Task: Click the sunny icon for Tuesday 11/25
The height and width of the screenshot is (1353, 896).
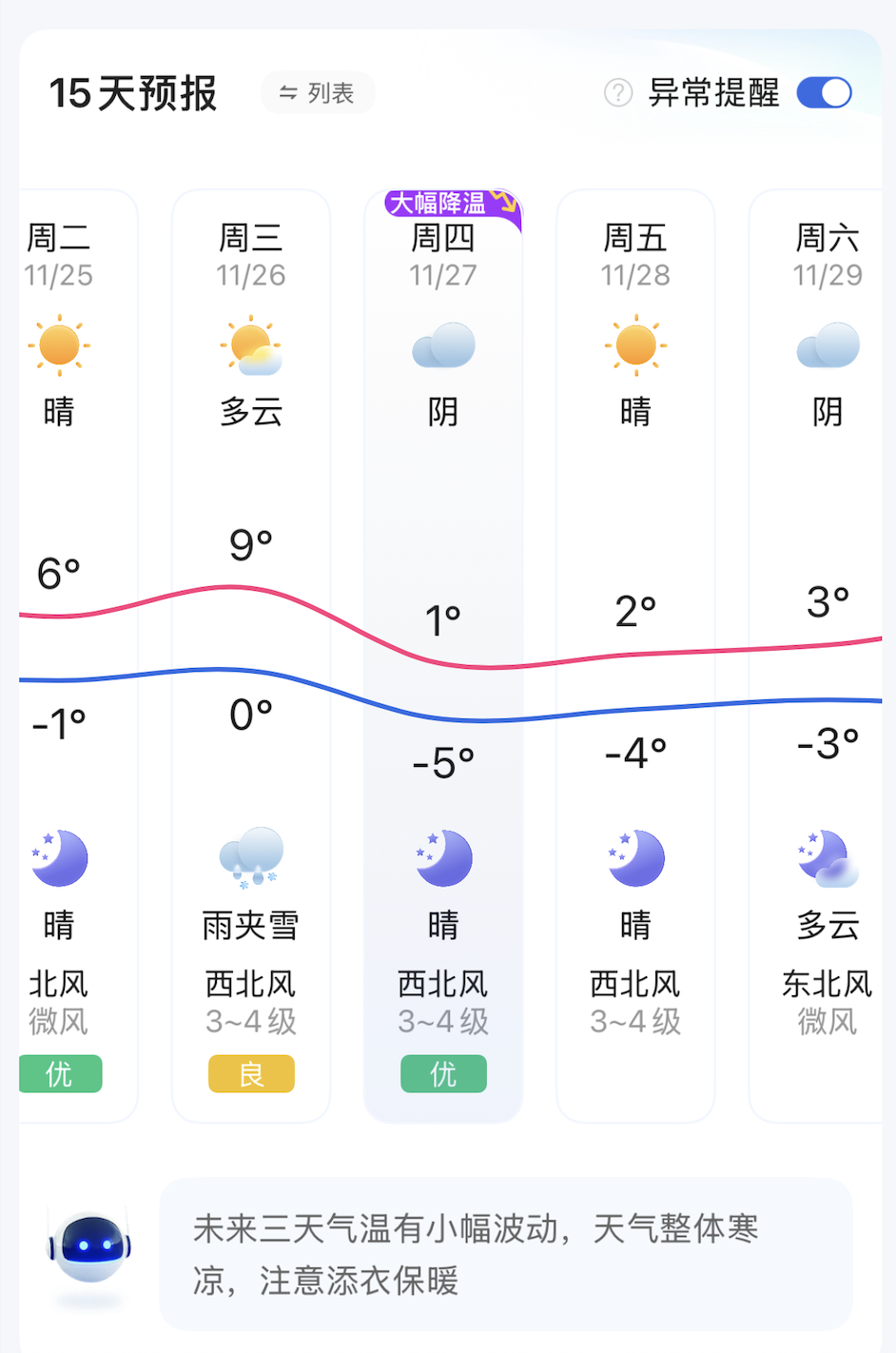Action: click(x=59, y=344)
